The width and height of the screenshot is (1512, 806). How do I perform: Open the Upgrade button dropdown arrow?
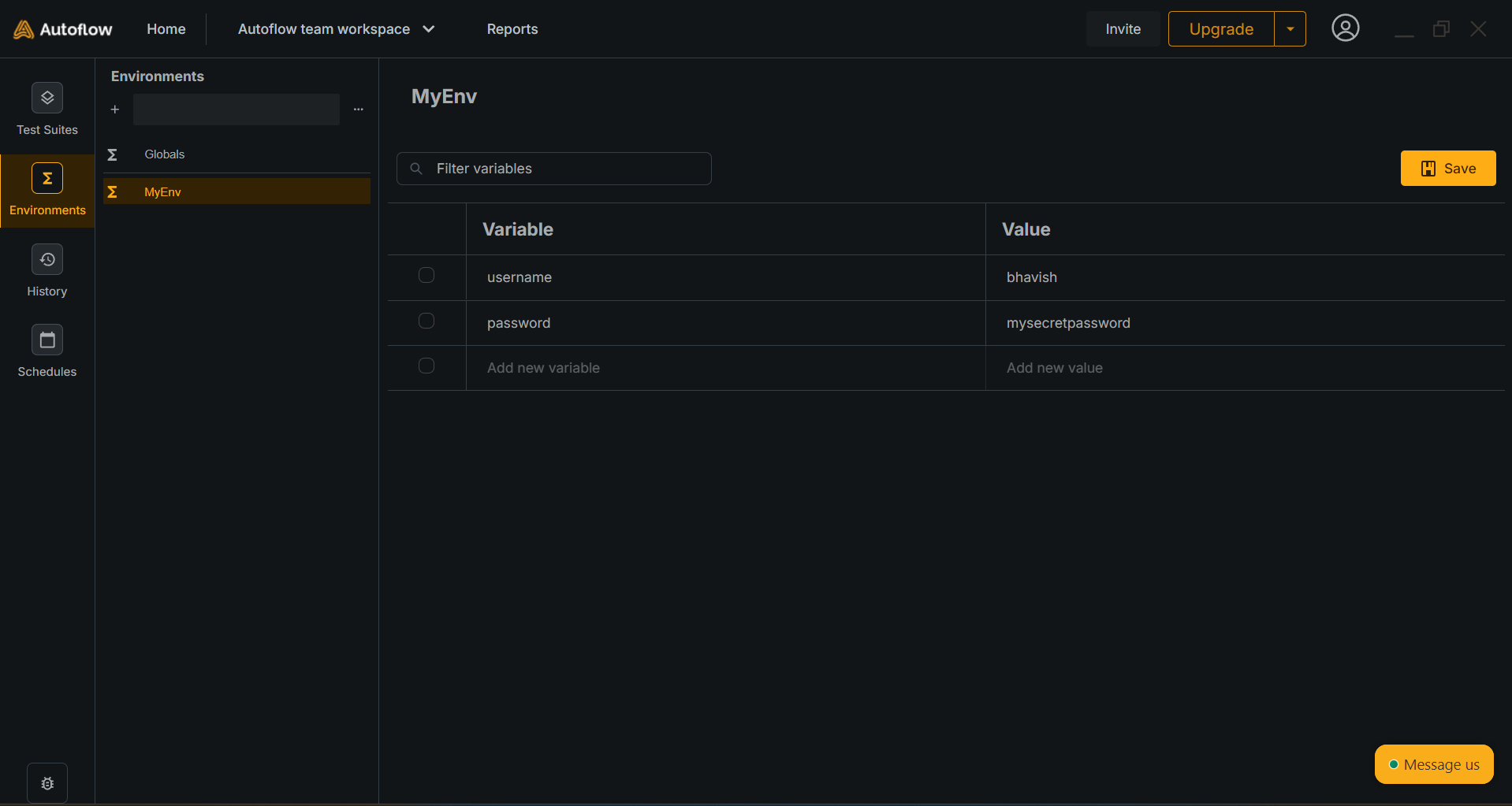[1290, 29]
